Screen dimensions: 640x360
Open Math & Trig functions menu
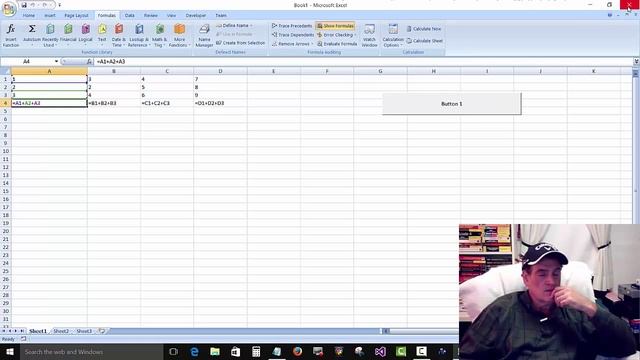click(x=160, y=35)
